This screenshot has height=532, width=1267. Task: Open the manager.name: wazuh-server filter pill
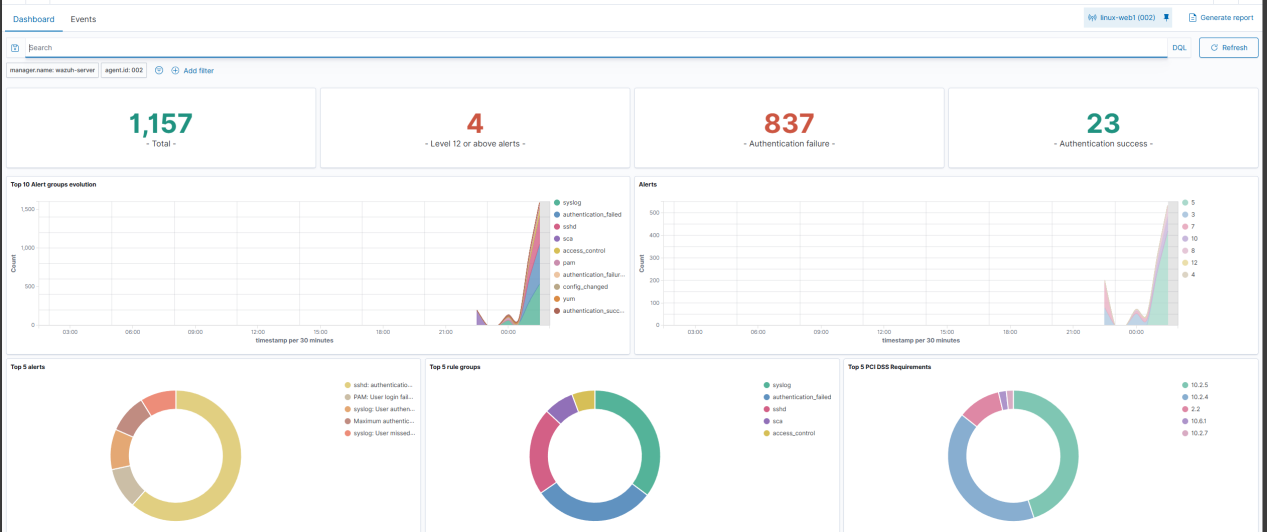coord(52,71)
